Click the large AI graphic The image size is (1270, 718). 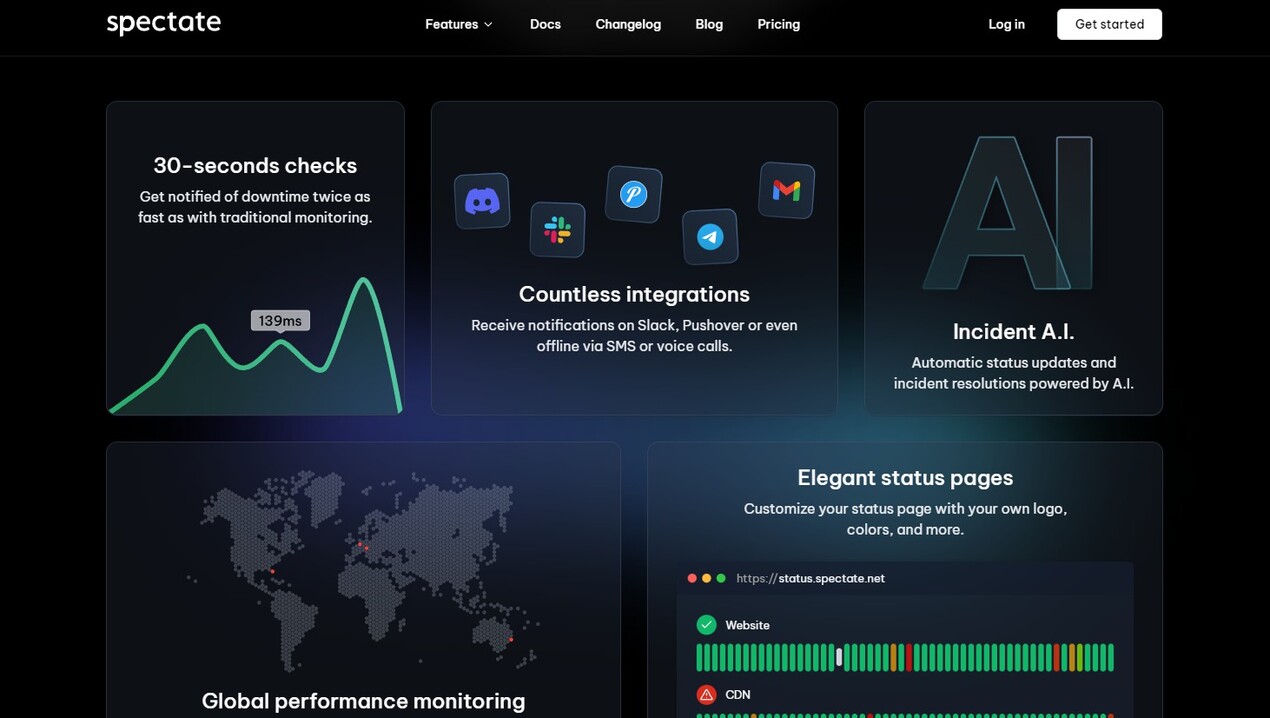(1008, 213)
